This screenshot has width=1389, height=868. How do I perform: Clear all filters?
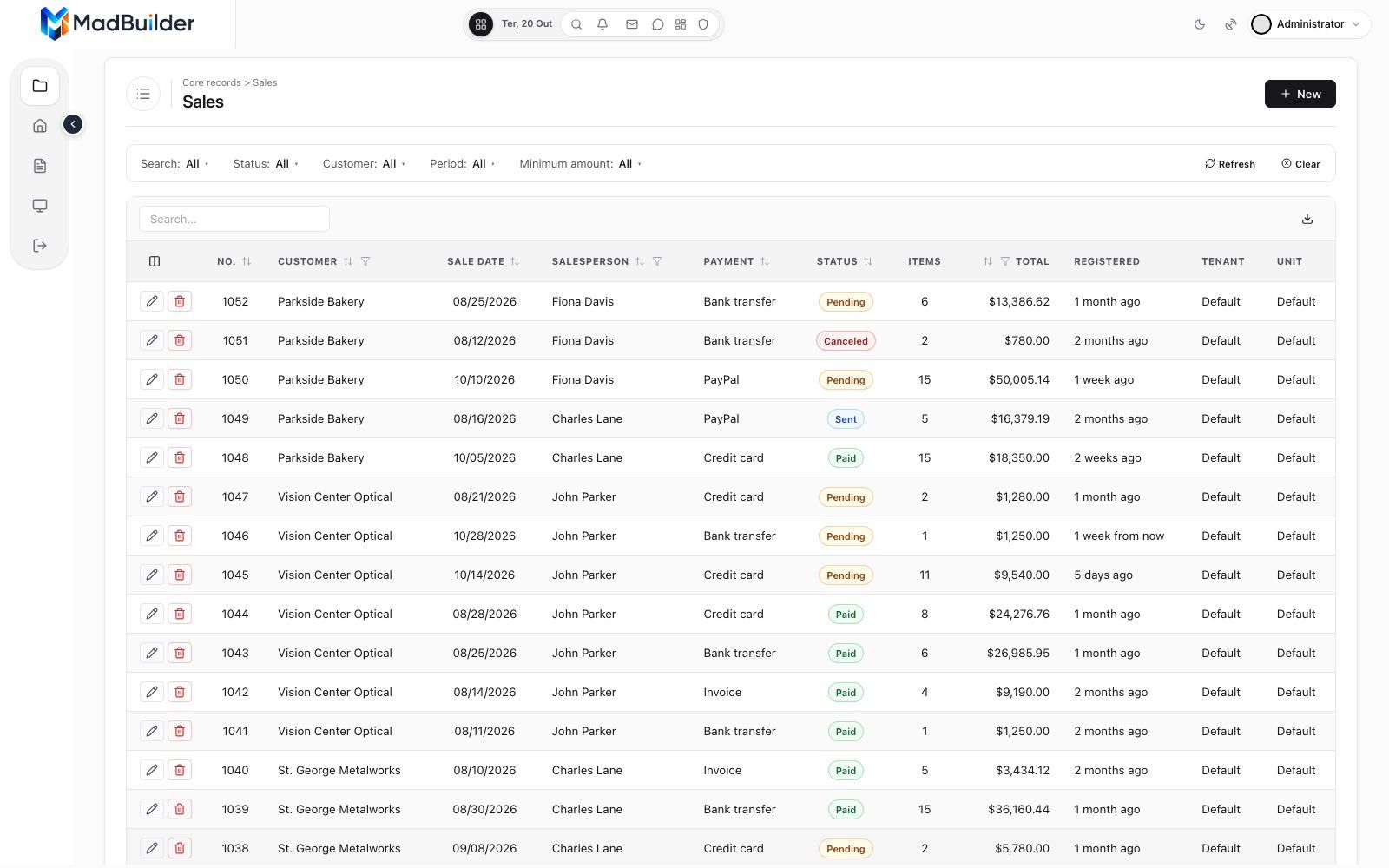(1300, 164)
